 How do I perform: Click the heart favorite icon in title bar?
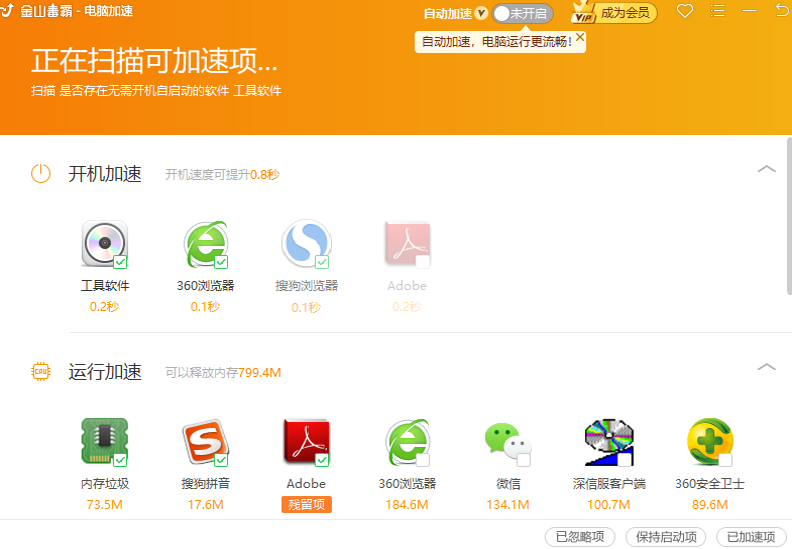tap(685, 11)
